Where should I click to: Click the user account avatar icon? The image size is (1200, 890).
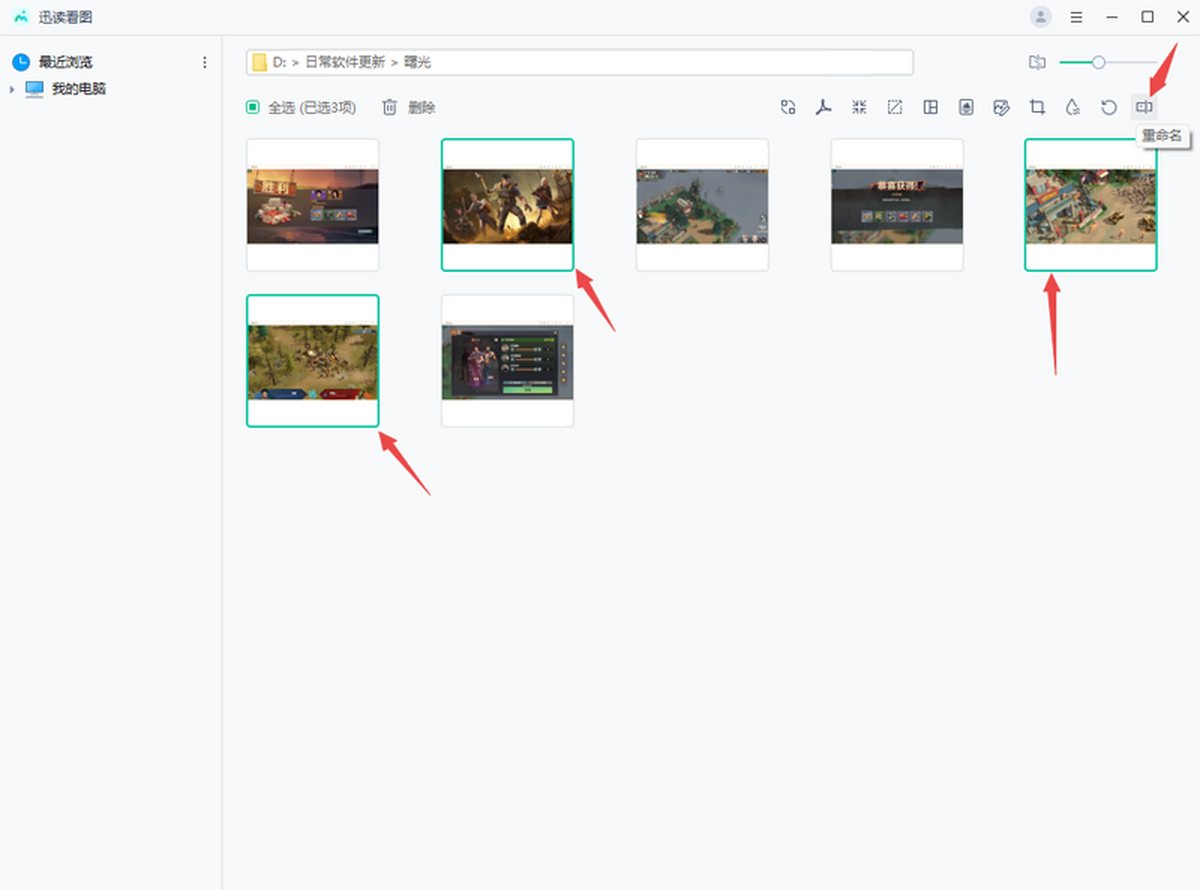tap(1041, 17)
